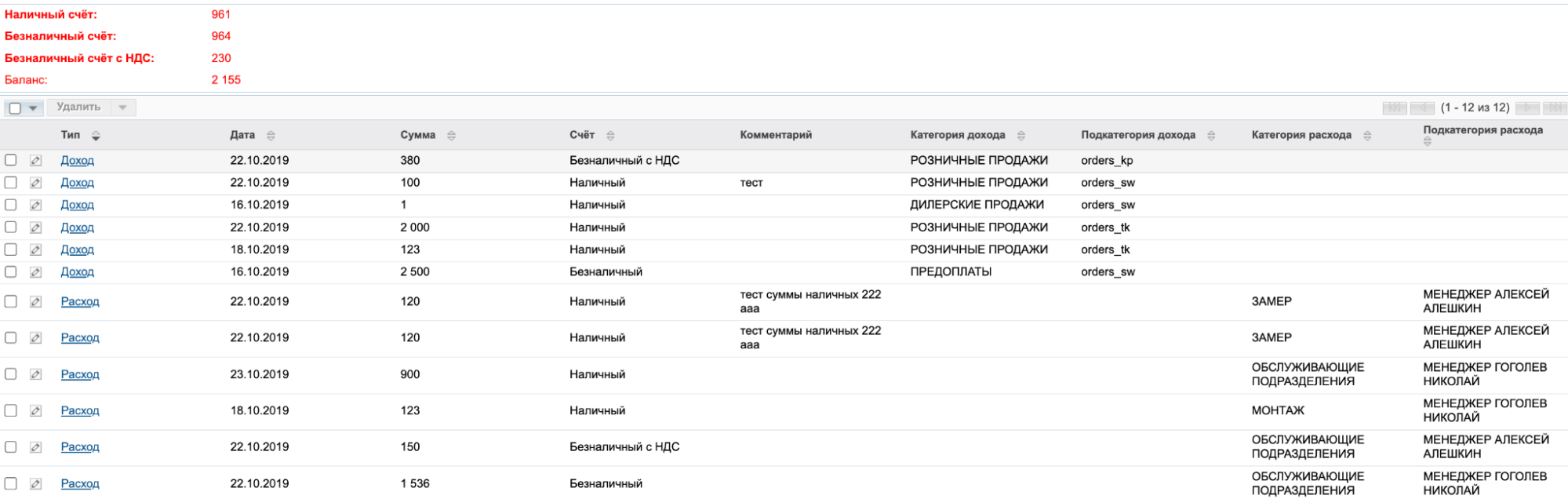
Task: Click the edit icon for the 900 expense row
Action: 35,375
